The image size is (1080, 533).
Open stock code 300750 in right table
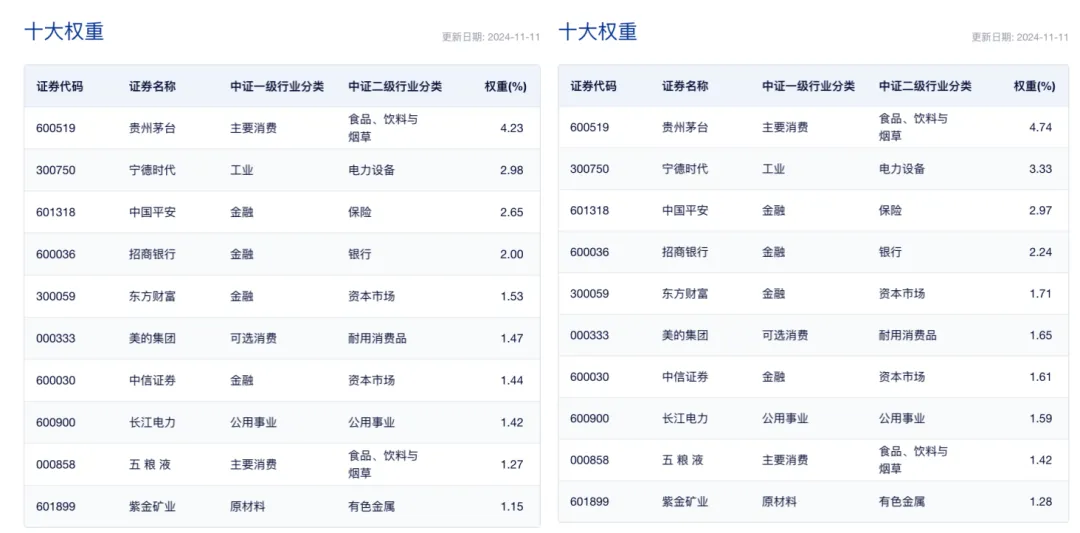point(589,169)
